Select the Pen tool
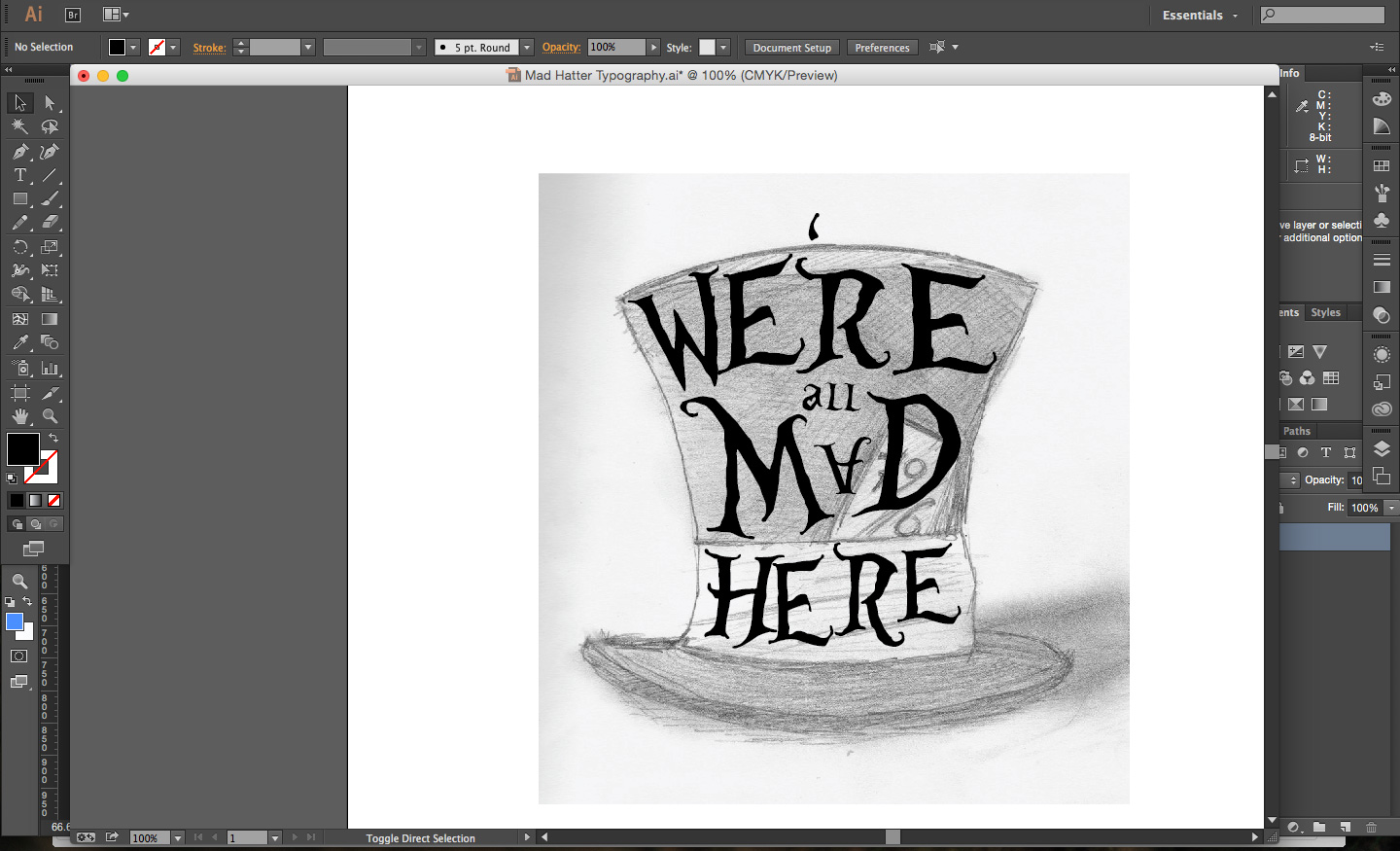This screenshot has width=1400, height=851. point(19,152)
